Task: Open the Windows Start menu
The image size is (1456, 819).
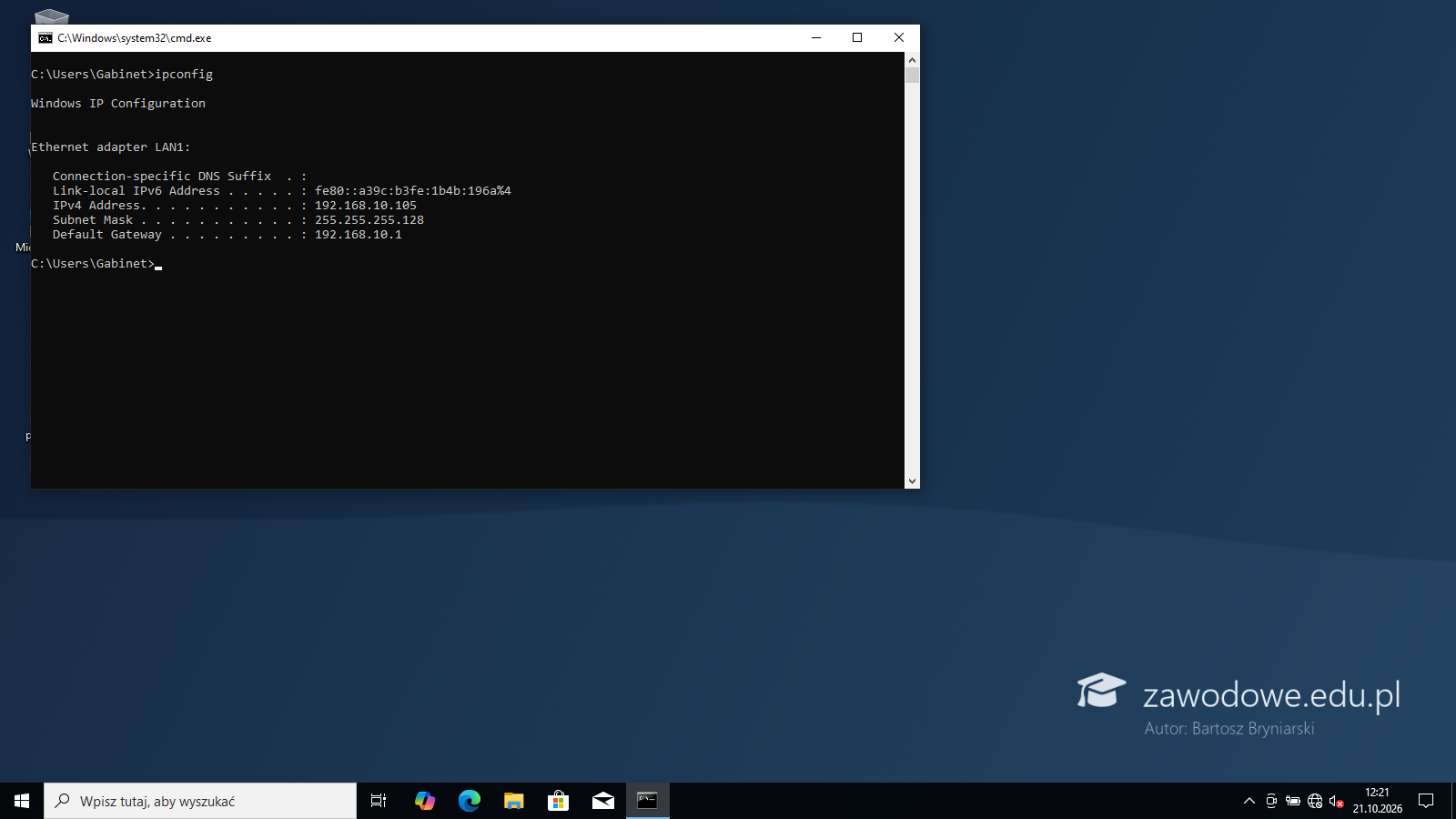Action: click(22, 801)
